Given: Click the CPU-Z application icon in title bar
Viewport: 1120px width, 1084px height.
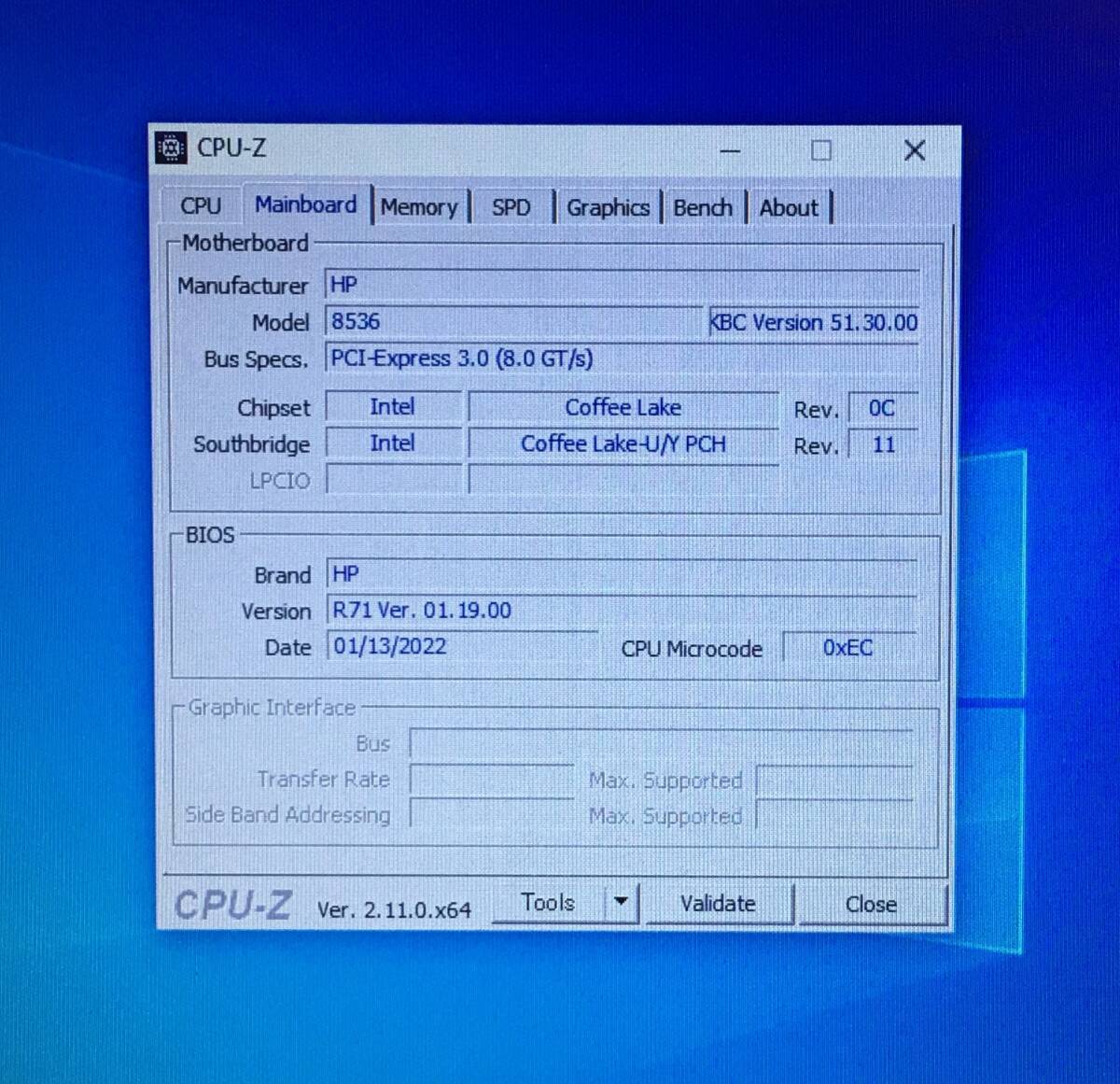Looking at the screenshot, I should [x=170, y=148].
